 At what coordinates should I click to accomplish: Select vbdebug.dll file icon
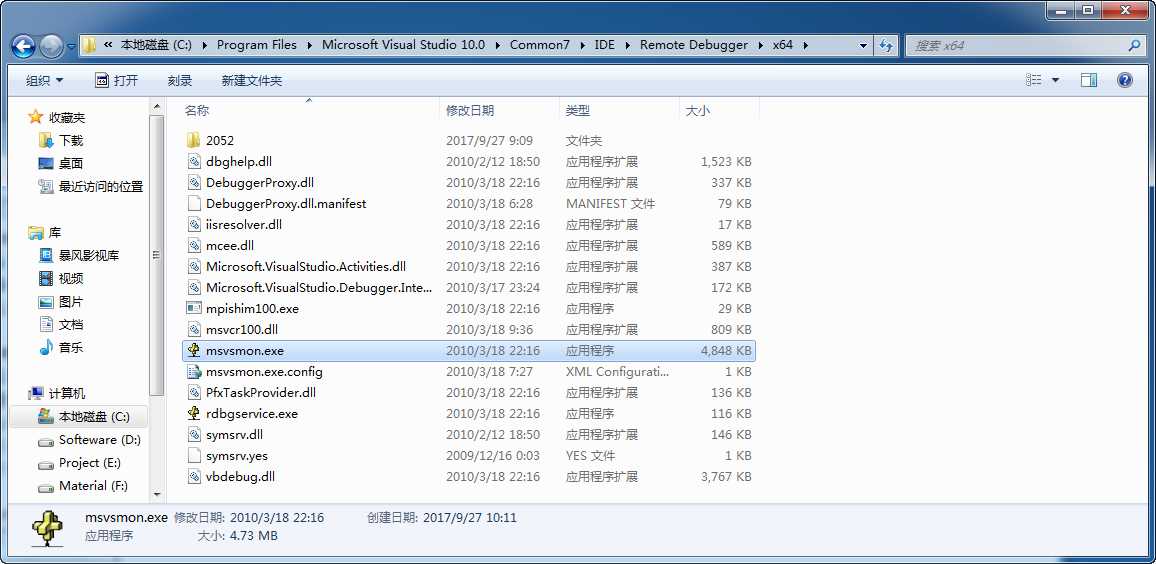click(x=193, y=476)
